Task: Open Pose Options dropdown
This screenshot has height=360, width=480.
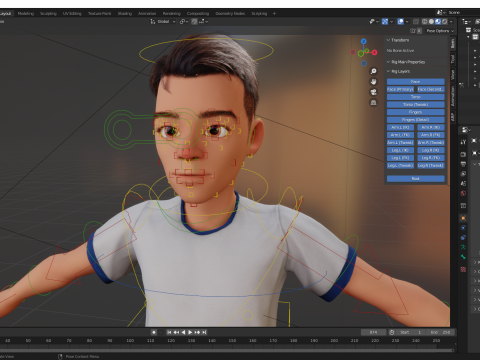Action: tap(440, 31)
